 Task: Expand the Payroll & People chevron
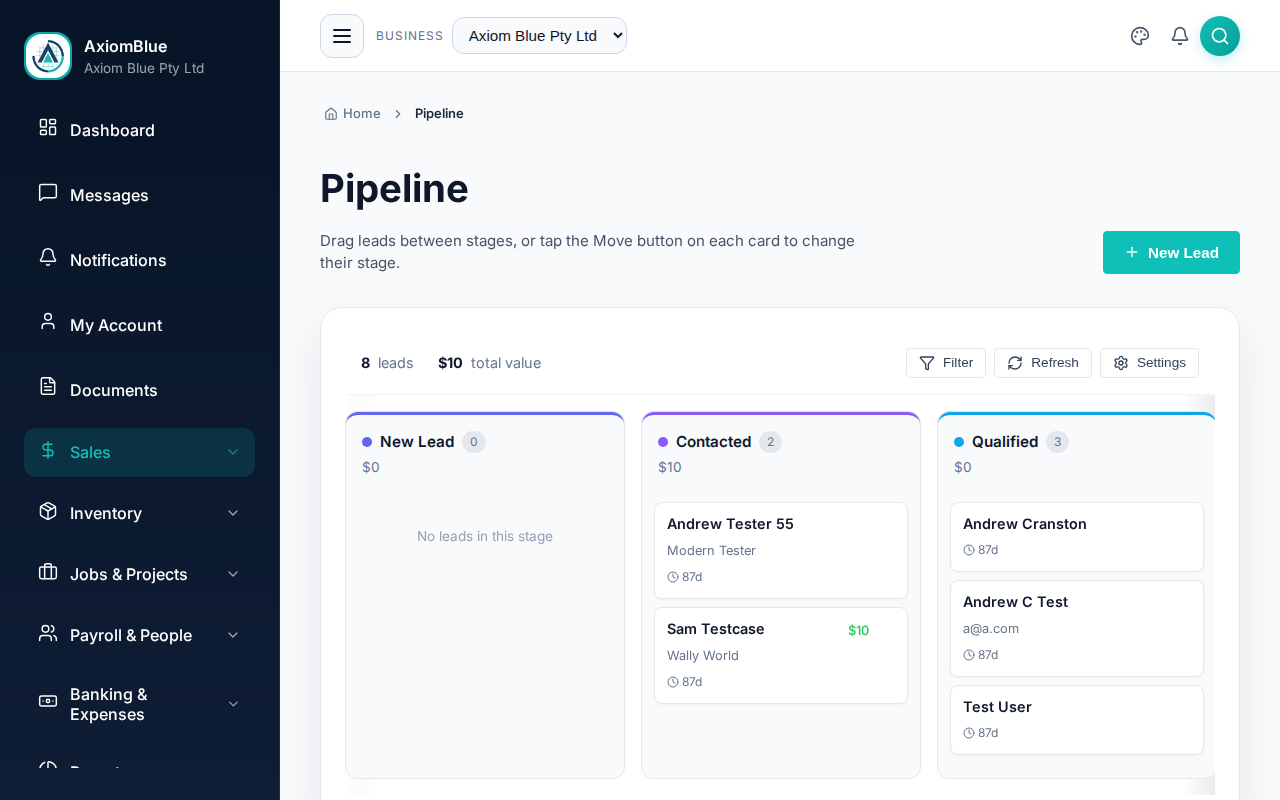pyautogui.click(x=233, y=635)
